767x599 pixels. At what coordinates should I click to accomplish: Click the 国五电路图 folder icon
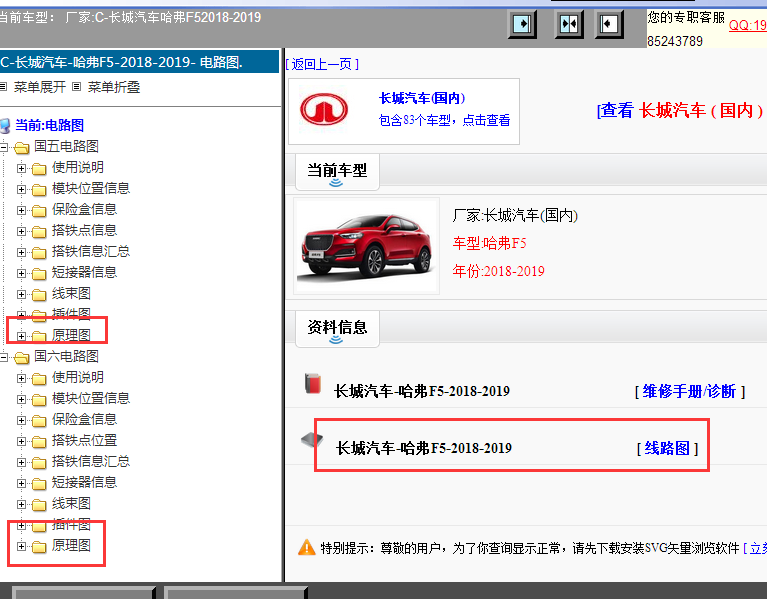22,147
